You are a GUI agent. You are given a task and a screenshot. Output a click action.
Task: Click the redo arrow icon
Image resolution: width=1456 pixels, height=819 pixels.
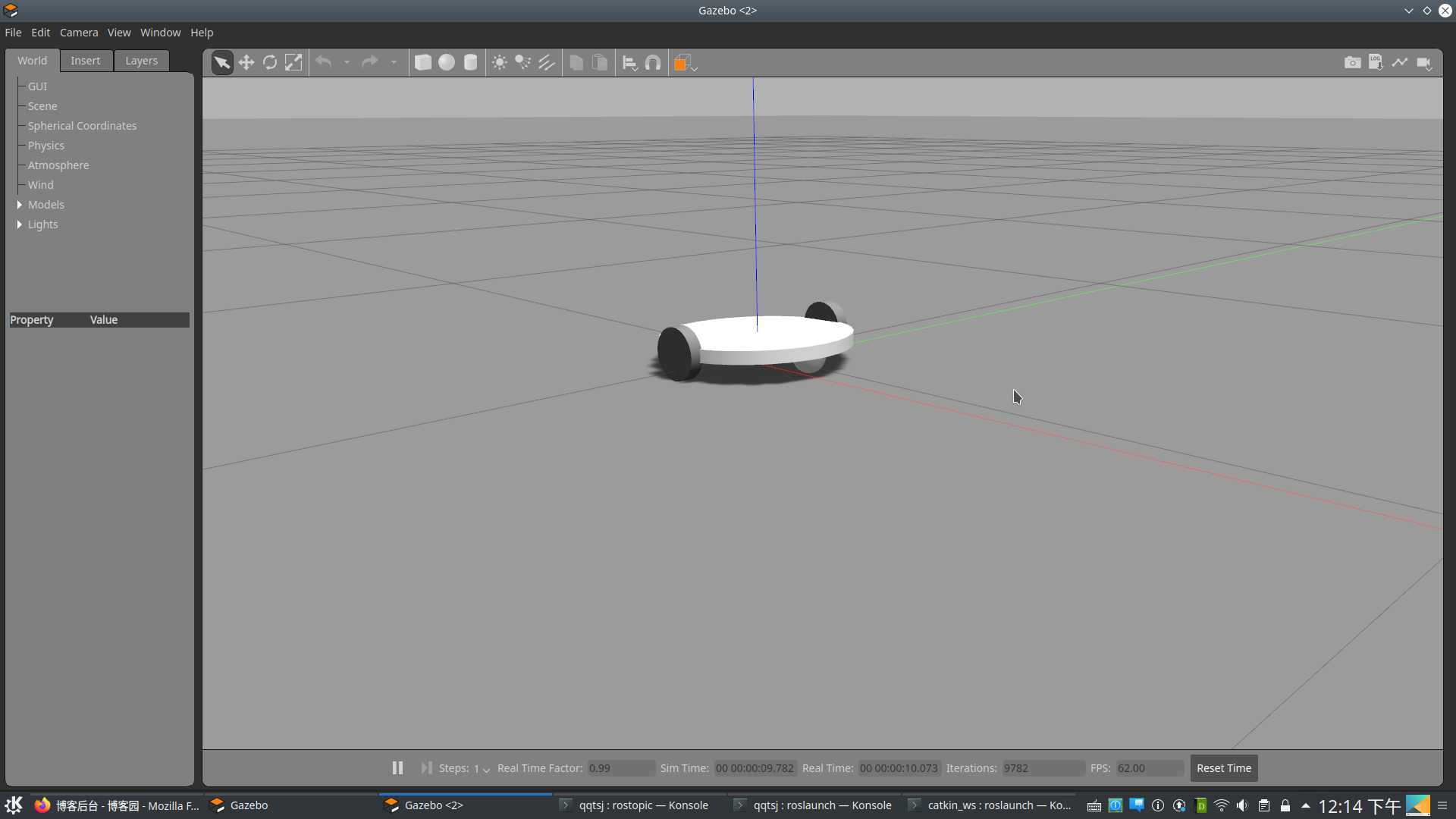point(370,62)
